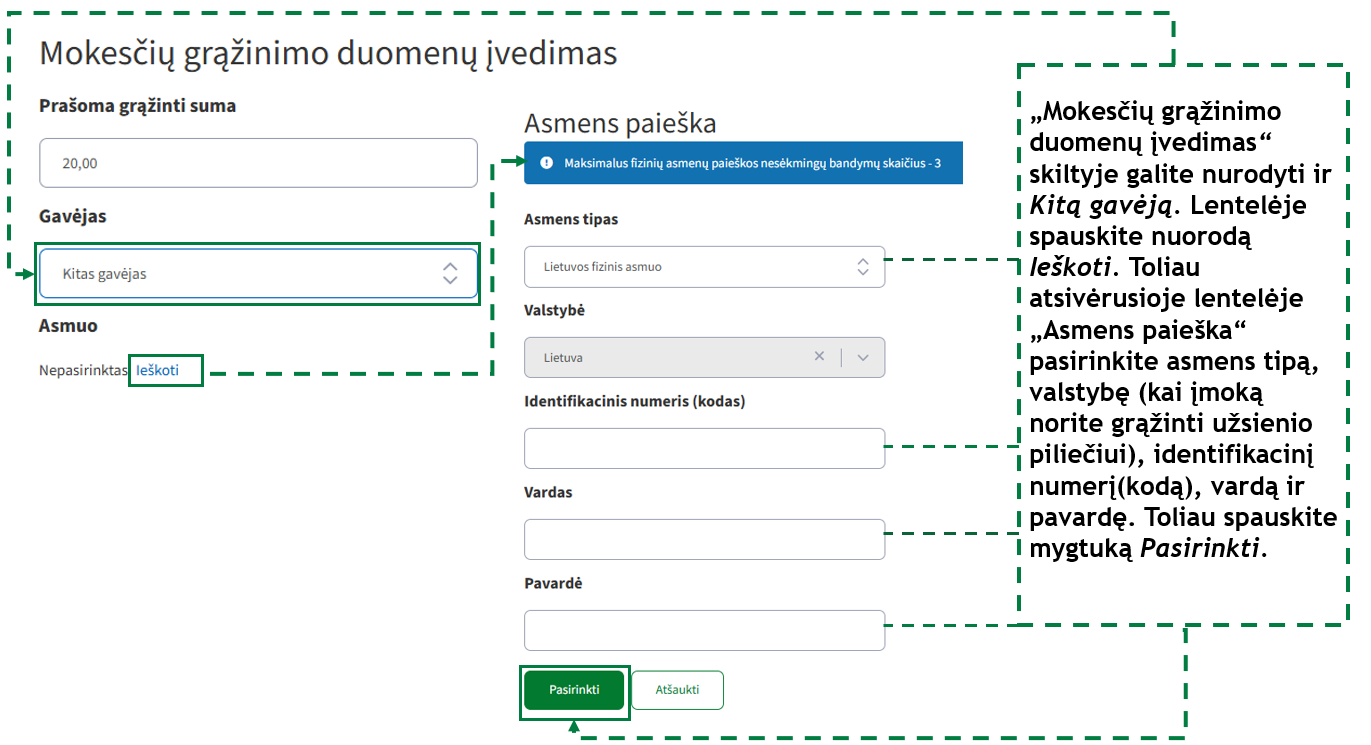Focus the Identifikacinis numeris (kodas) input
The width and height of the screenshot is (1371, 745).
click(x=704, y=449)
